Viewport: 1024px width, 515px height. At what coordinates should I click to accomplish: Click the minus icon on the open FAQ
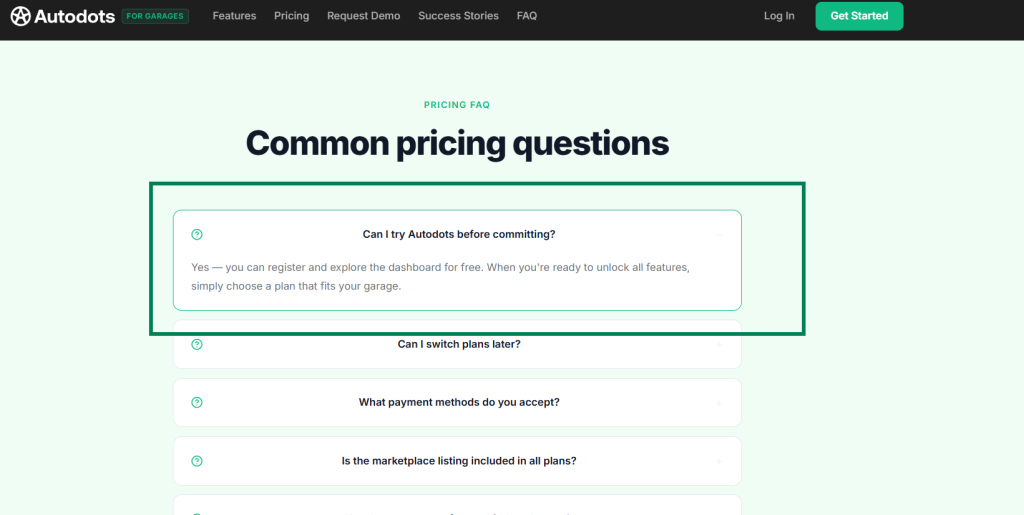tap(718, 235)
